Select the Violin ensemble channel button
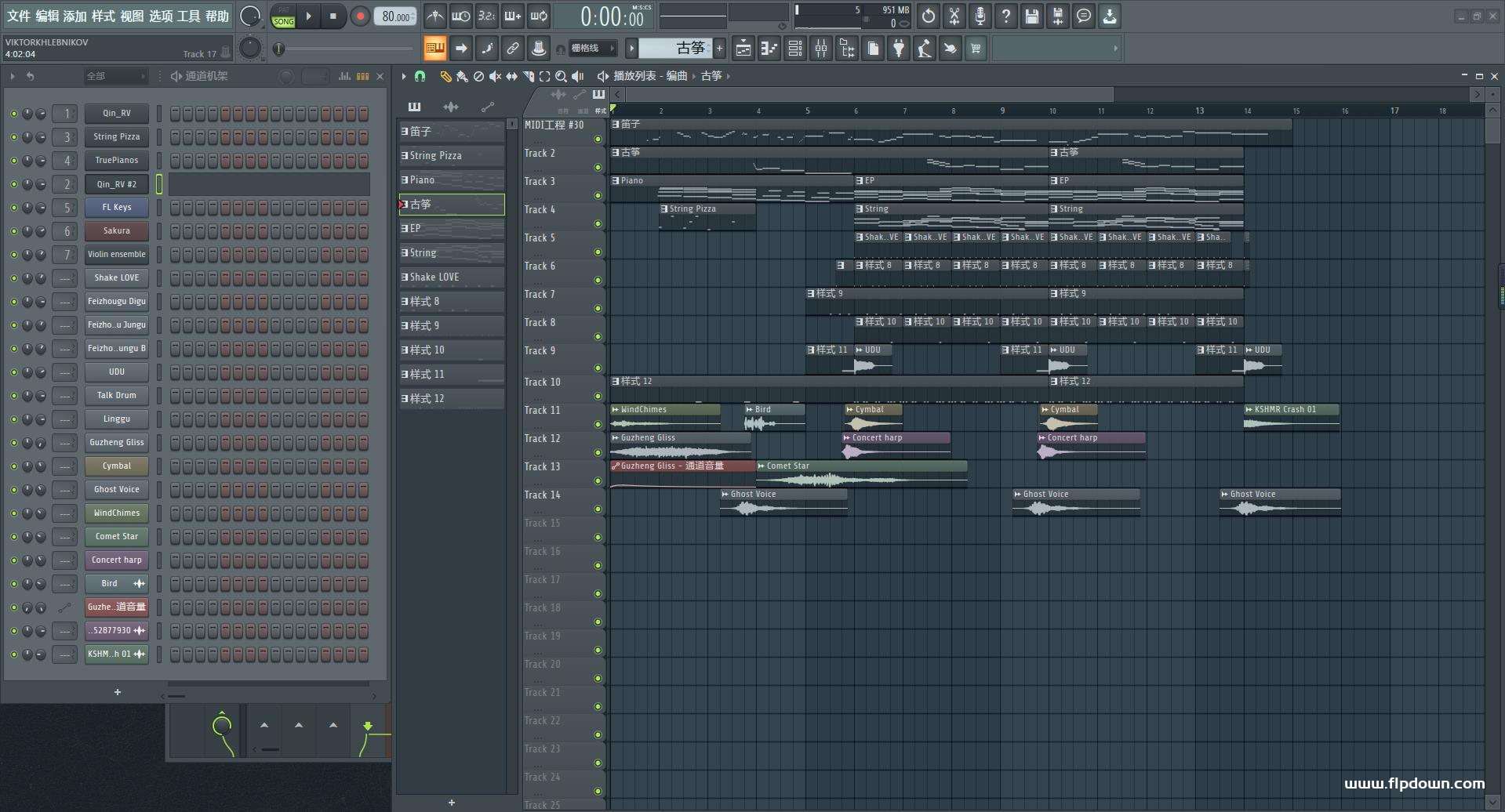 [117, 255]
